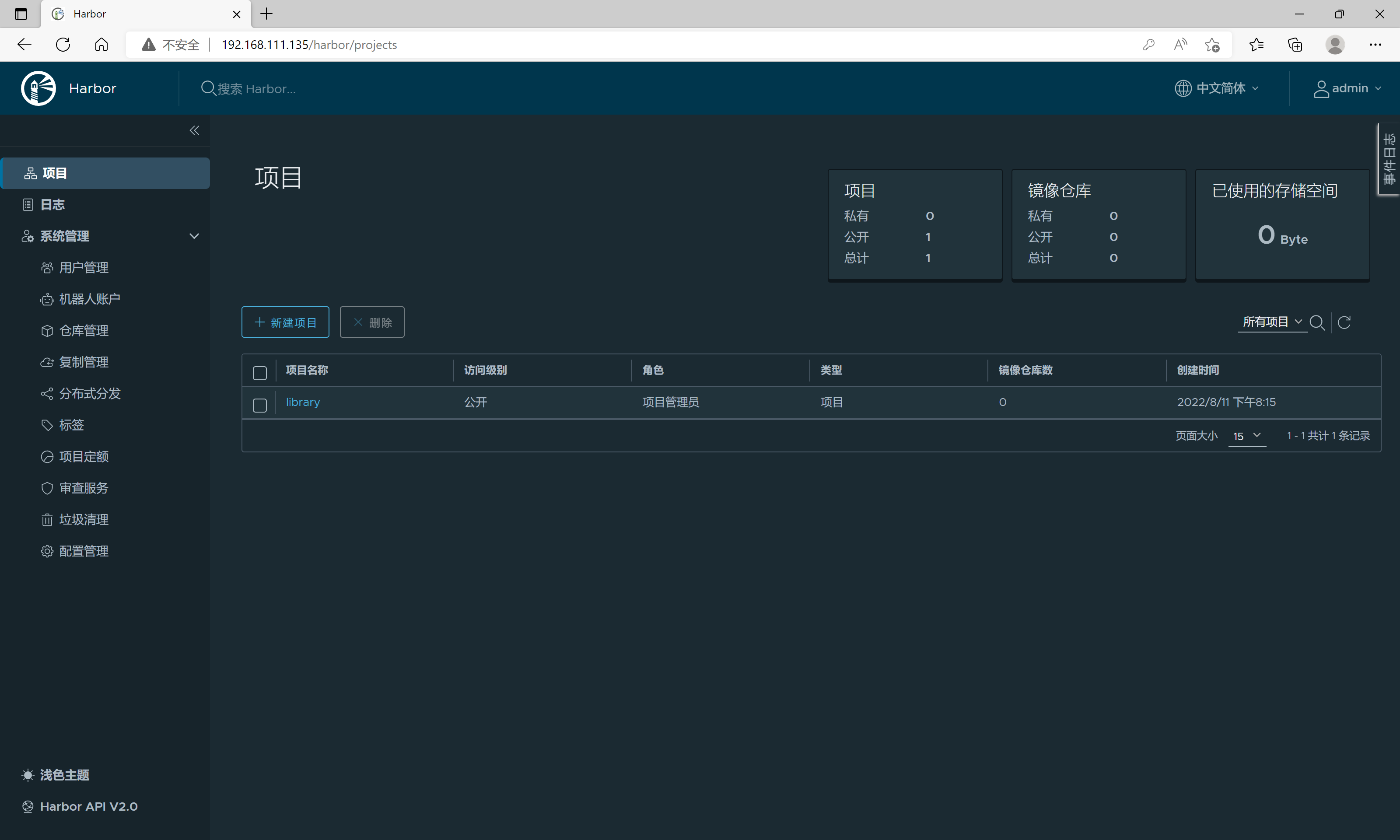Switch to light theme 浅色主题
Screen dimensions: 1400x840
pyautogui.click(x=56, y=775)
